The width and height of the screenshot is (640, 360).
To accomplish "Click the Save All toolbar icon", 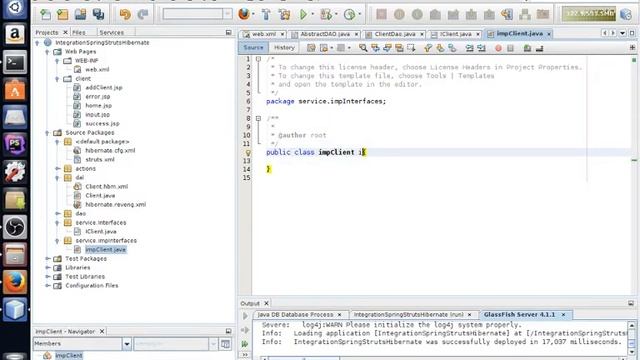I will click(x=98, y=15).
